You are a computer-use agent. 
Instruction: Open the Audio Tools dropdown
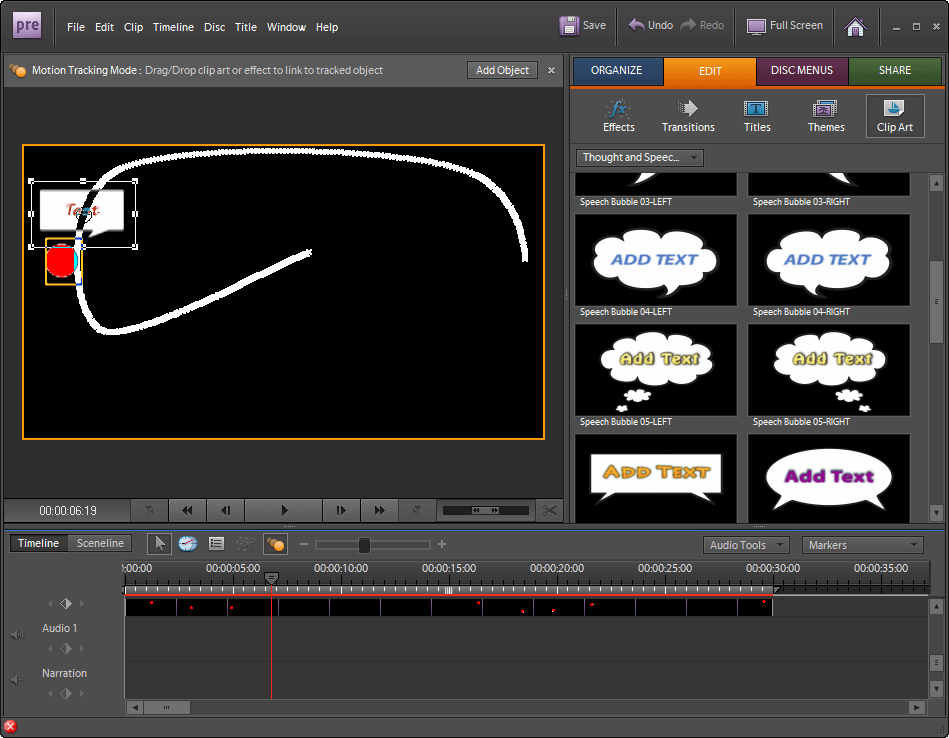[x=746, y=545]
